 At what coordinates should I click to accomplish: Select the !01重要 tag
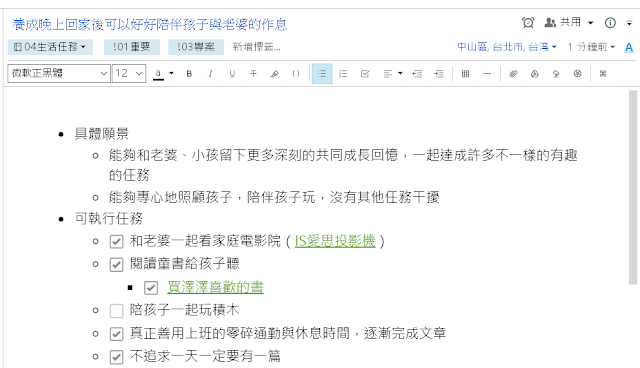point(132,47)
